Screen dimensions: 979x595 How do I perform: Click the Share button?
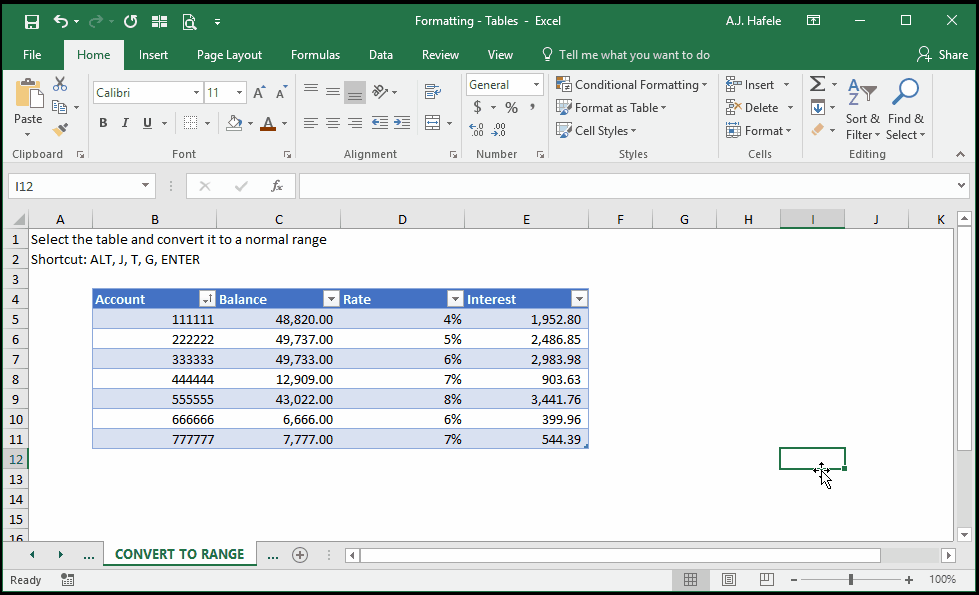coord(943,55)
